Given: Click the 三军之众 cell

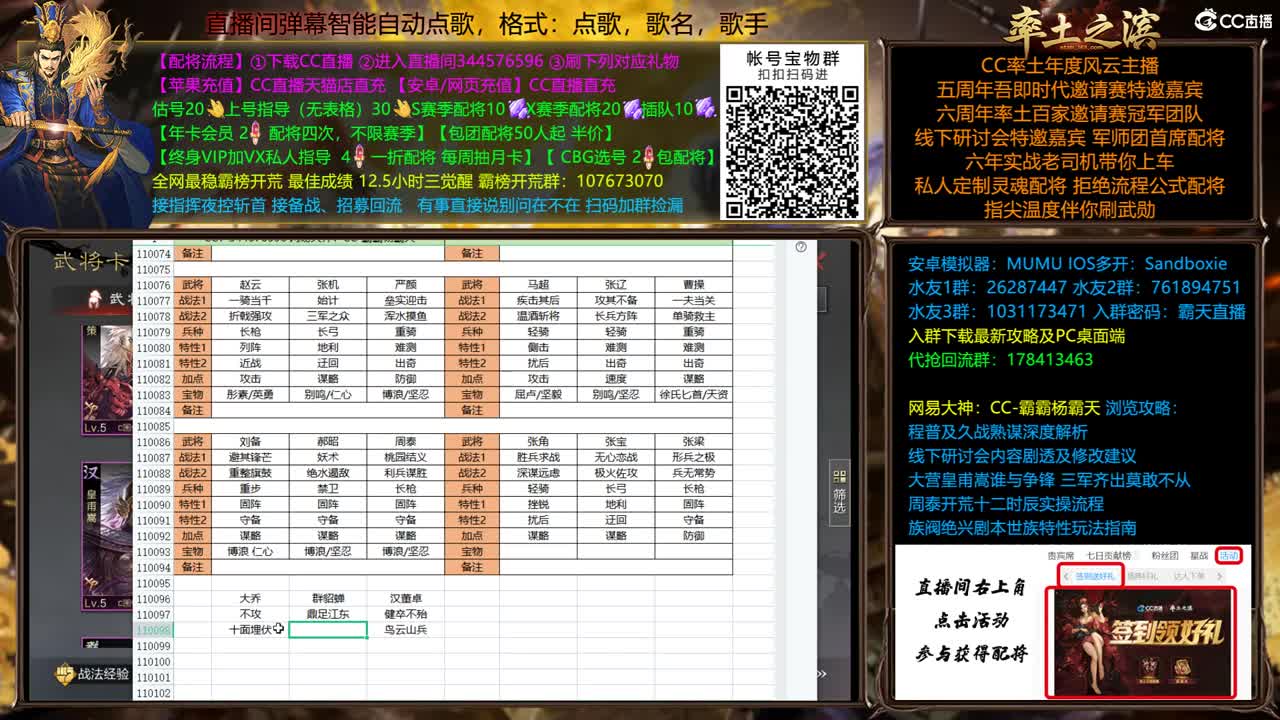Looking at the screenshot, I should click(x=328, y=316).
